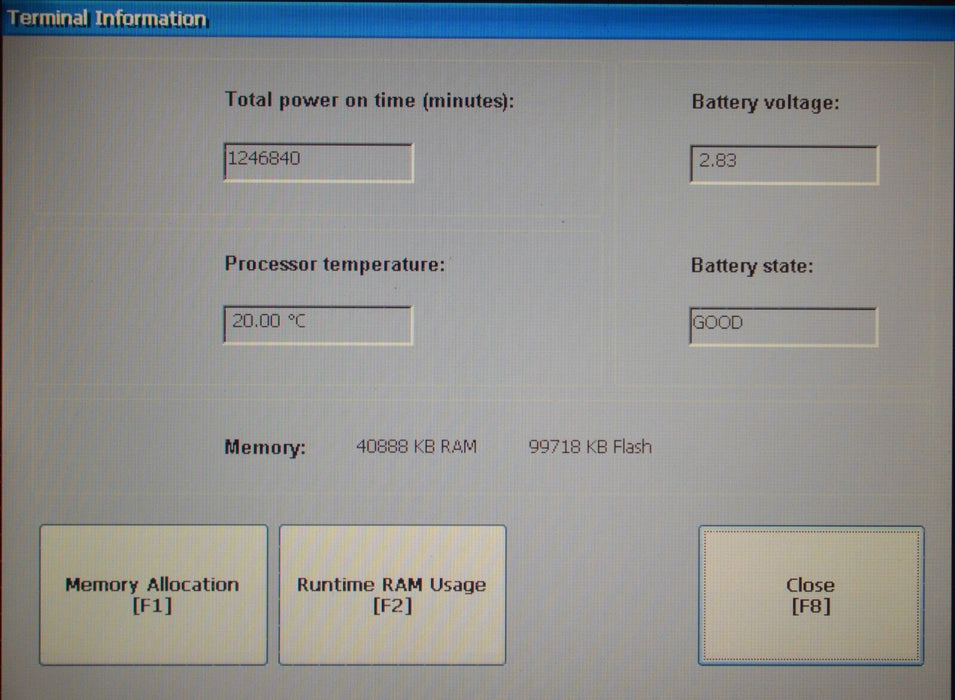Click the battery voltage value 2.83
The image size is (955, 700).
click(784, 165)
